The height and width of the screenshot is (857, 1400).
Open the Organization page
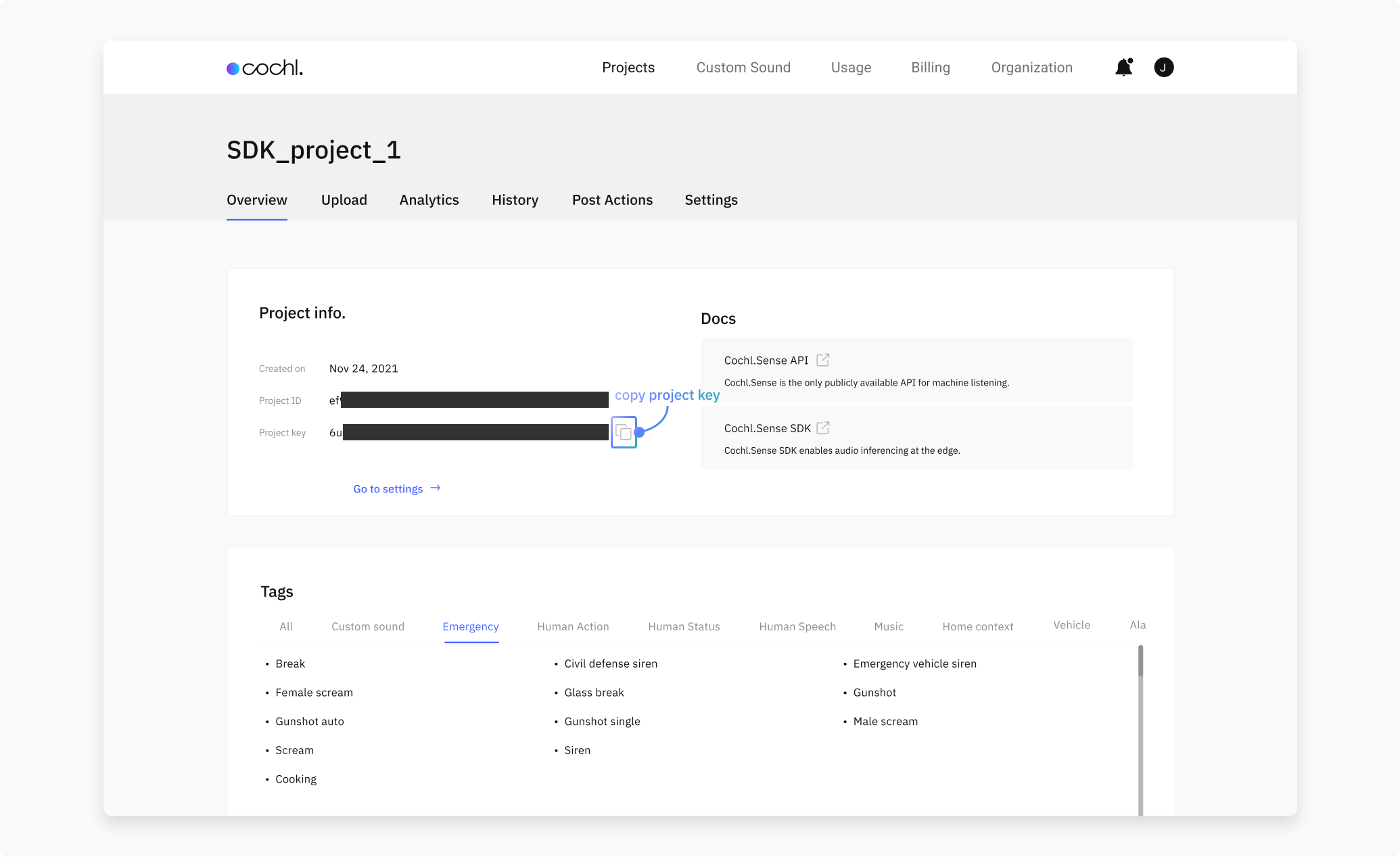[1031, 67]
